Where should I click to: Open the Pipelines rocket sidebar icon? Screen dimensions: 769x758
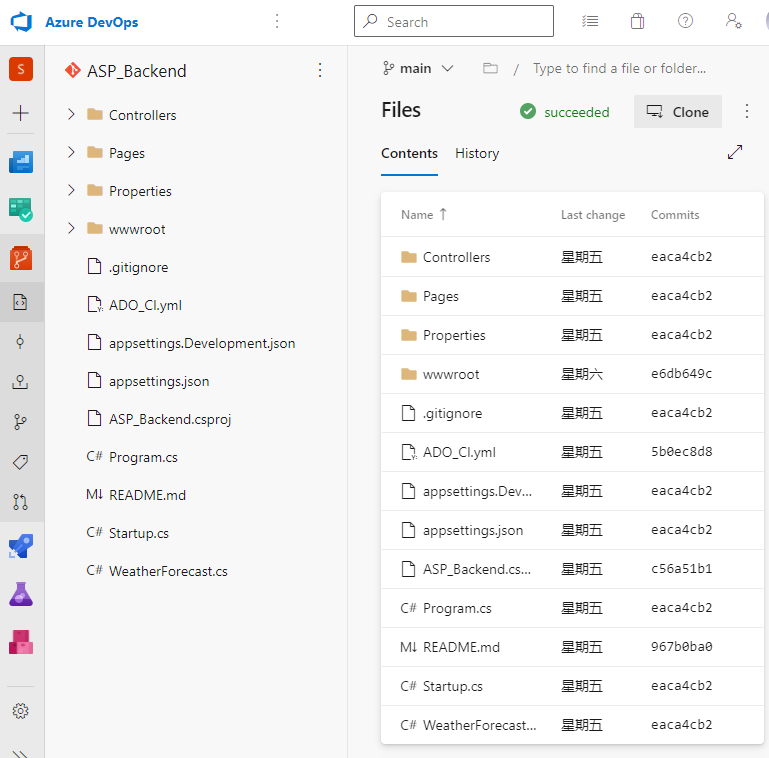21,546
